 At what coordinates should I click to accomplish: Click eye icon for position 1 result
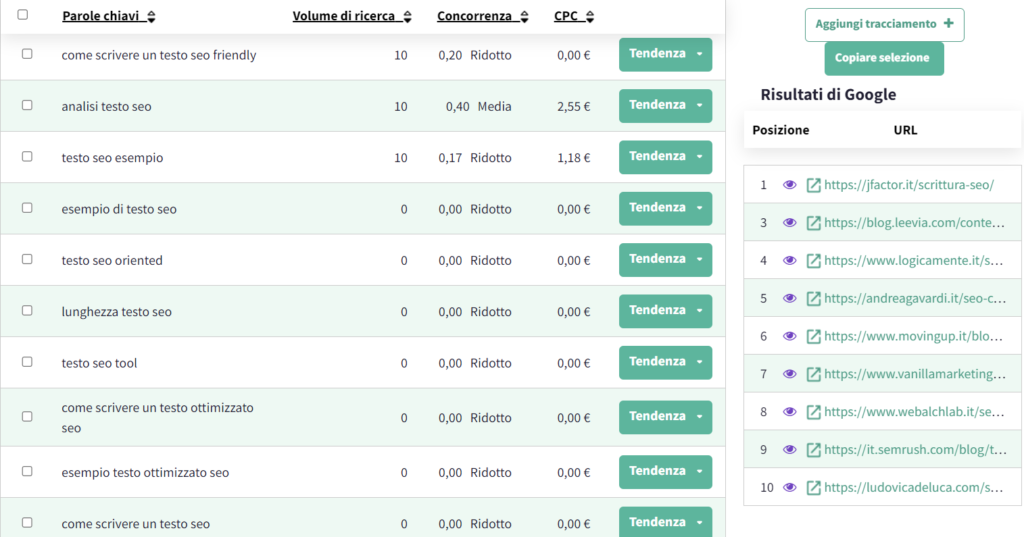coord(789,185)
